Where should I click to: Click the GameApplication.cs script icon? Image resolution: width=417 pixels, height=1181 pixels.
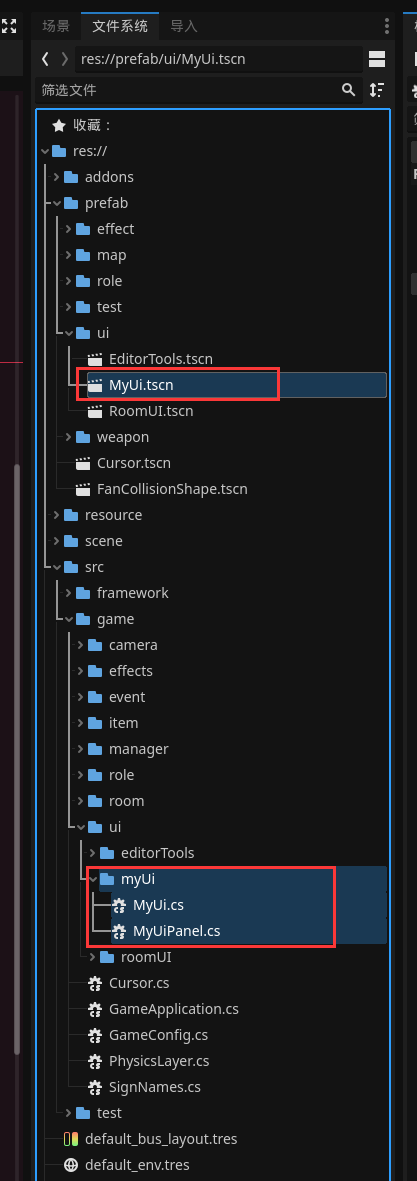point(95,1009)
